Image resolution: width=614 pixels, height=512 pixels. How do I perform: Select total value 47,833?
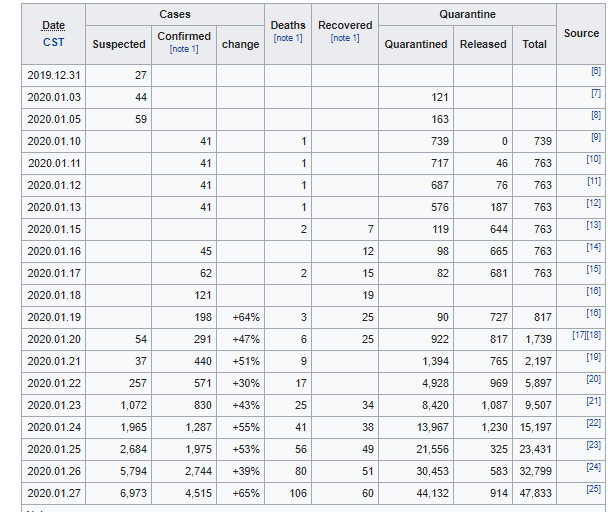(x=535, y=493)
